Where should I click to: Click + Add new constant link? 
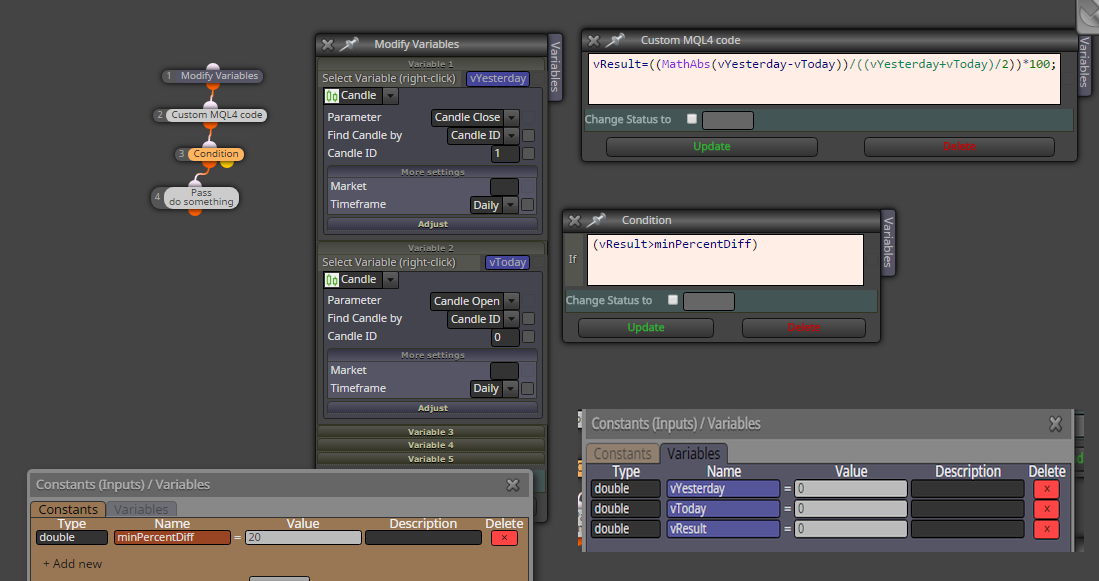coord(72,564)
